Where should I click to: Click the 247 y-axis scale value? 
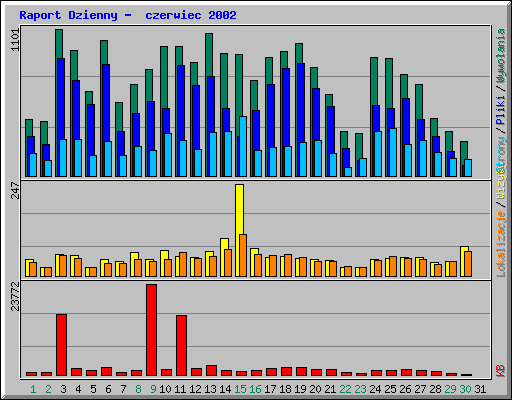pos(15,190)
